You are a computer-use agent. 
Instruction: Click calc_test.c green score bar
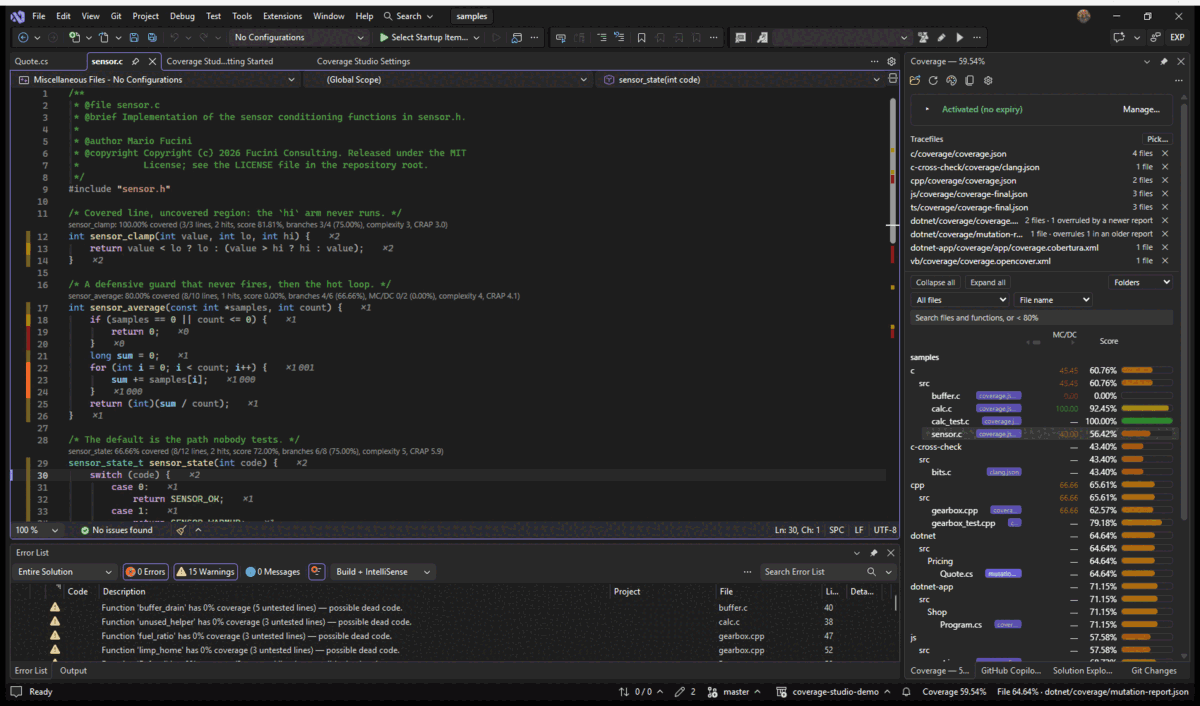pos(1146,421)
